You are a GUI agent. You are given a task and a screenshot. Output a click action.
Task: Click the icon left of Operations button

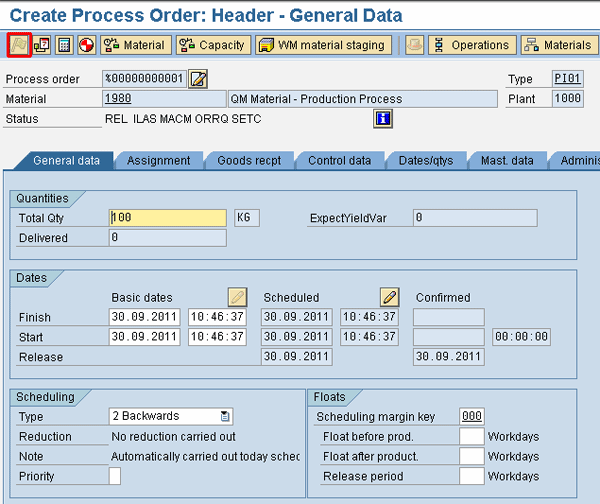(x=414, y=45)
